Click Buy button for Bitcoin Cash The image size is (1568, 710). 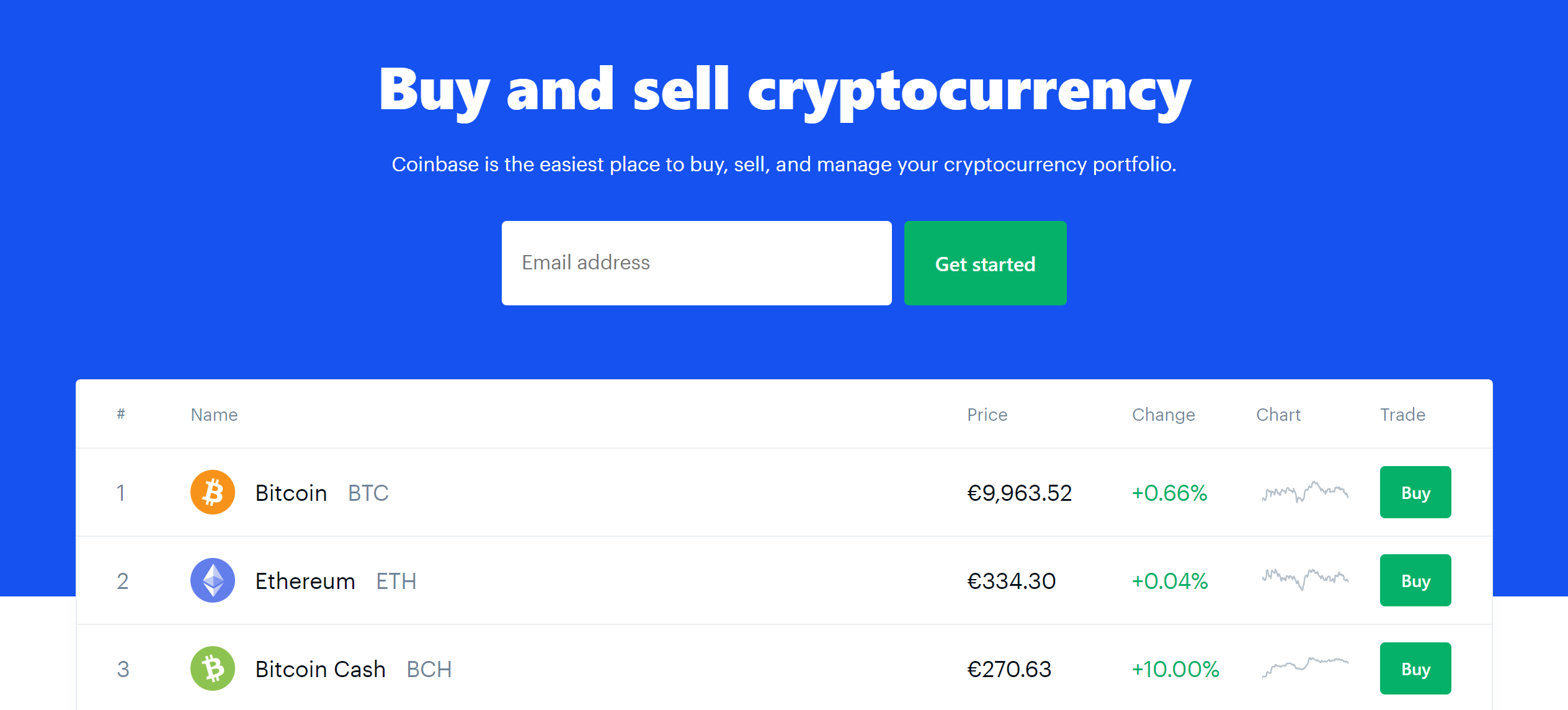[1415, 668]
